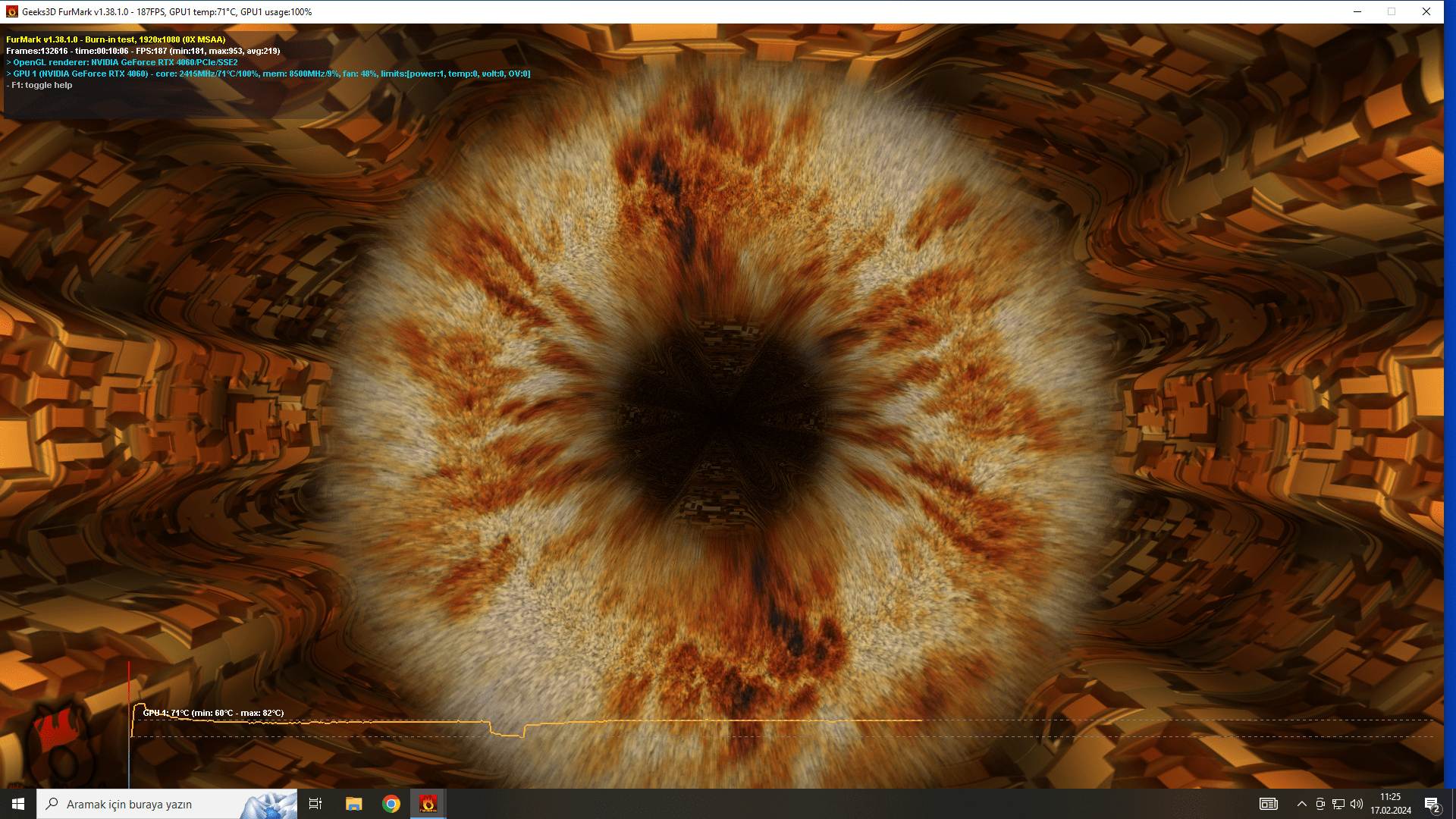
Task: Click the taskbar search box 'Aramak için buraya yazın'
Action: [x=167, y=804]
